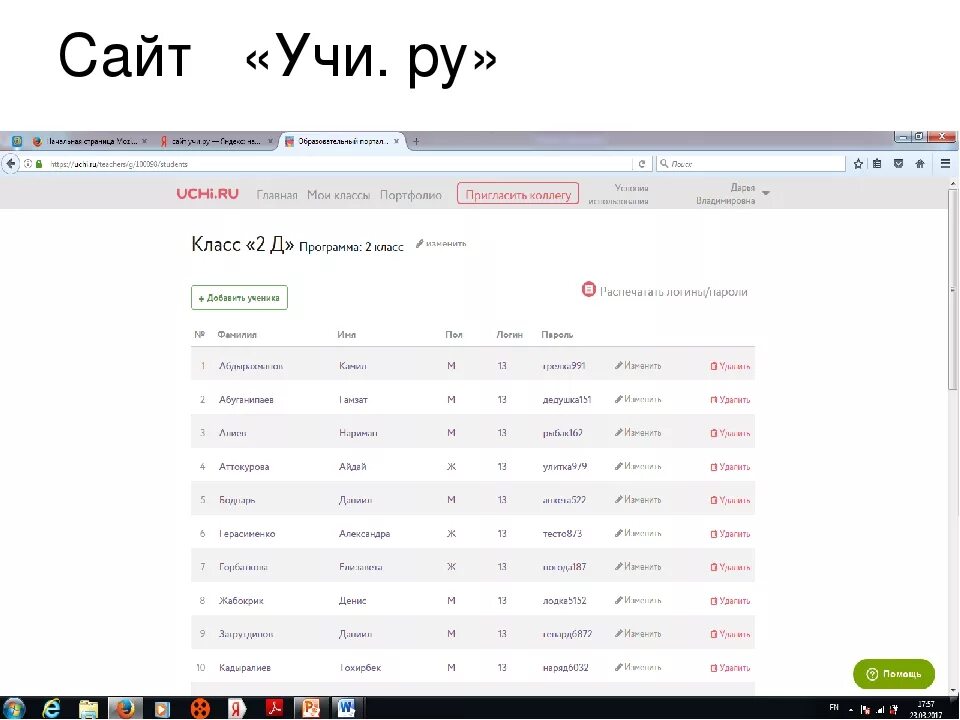Click the password дедушка151
The image size is (960, 720).
tap(567, 400)
